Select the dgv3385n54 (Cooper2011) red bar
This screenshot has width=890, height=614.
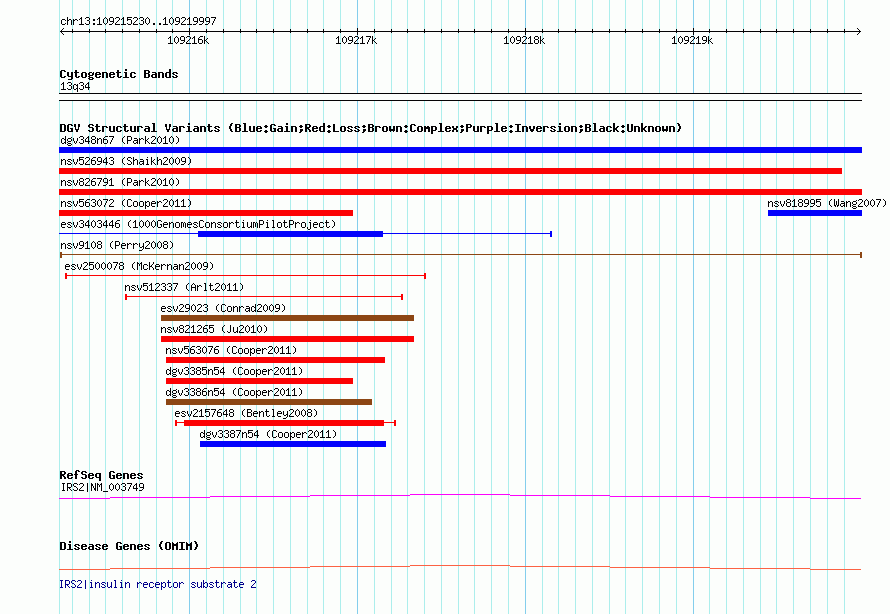coord(259,381)
